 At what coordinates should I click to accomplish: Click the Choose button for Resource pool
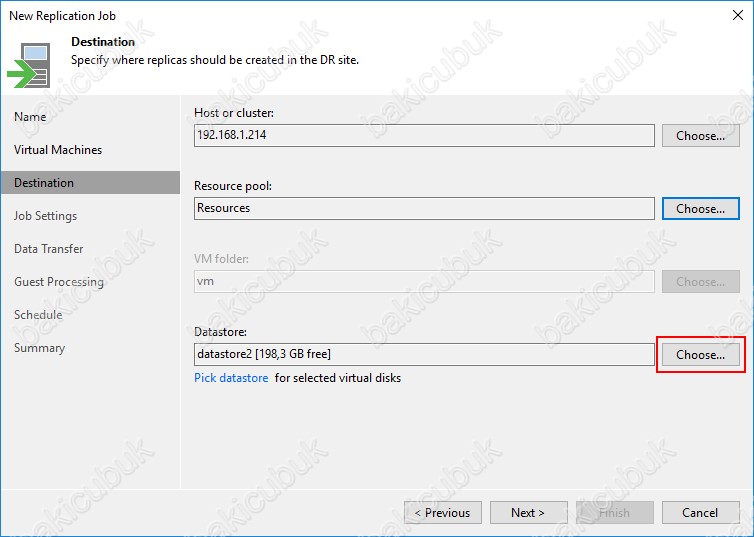pos(701,209)
